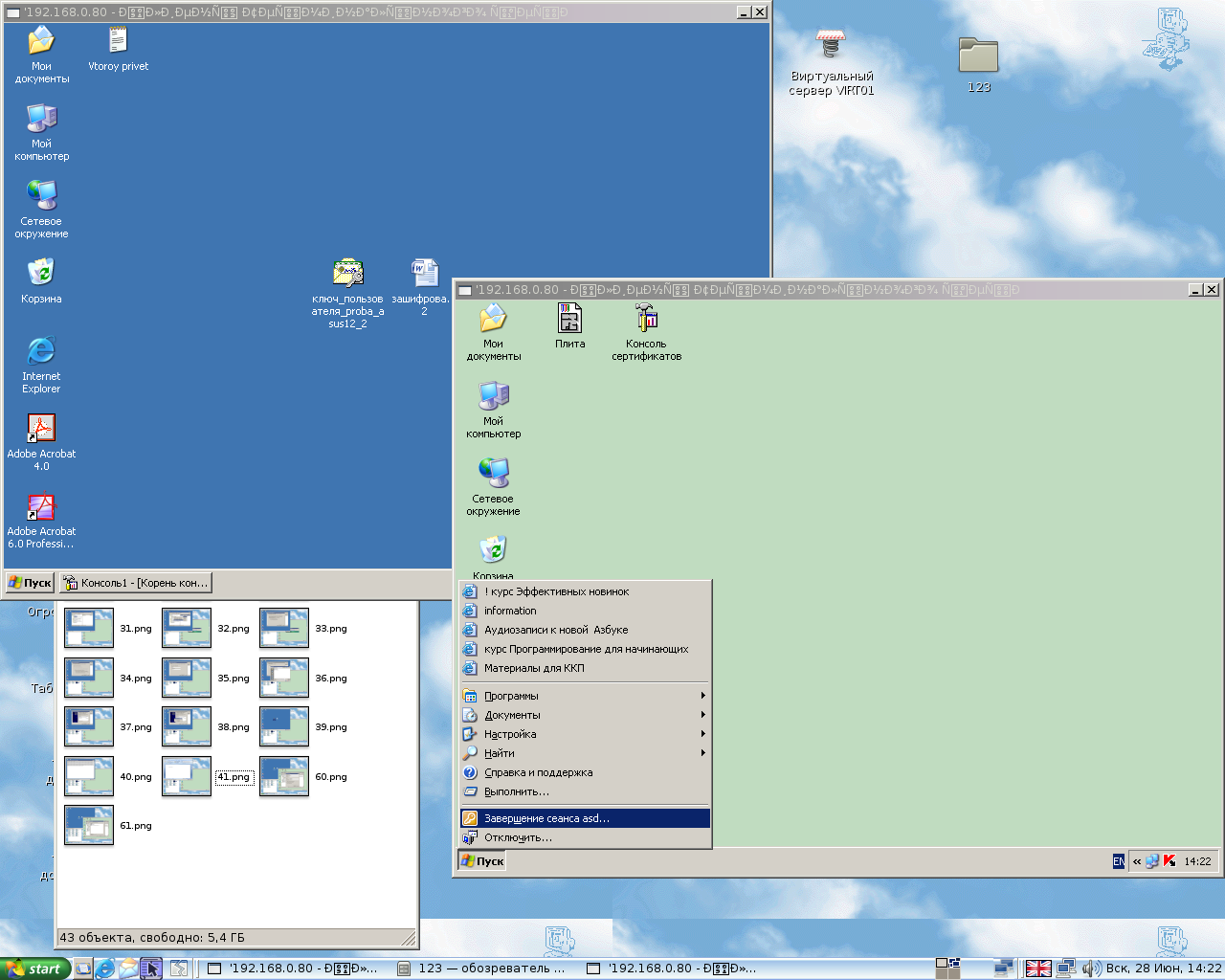Click the green start button
This screenshot has width=1225, height=980.
tap(33, 969)
